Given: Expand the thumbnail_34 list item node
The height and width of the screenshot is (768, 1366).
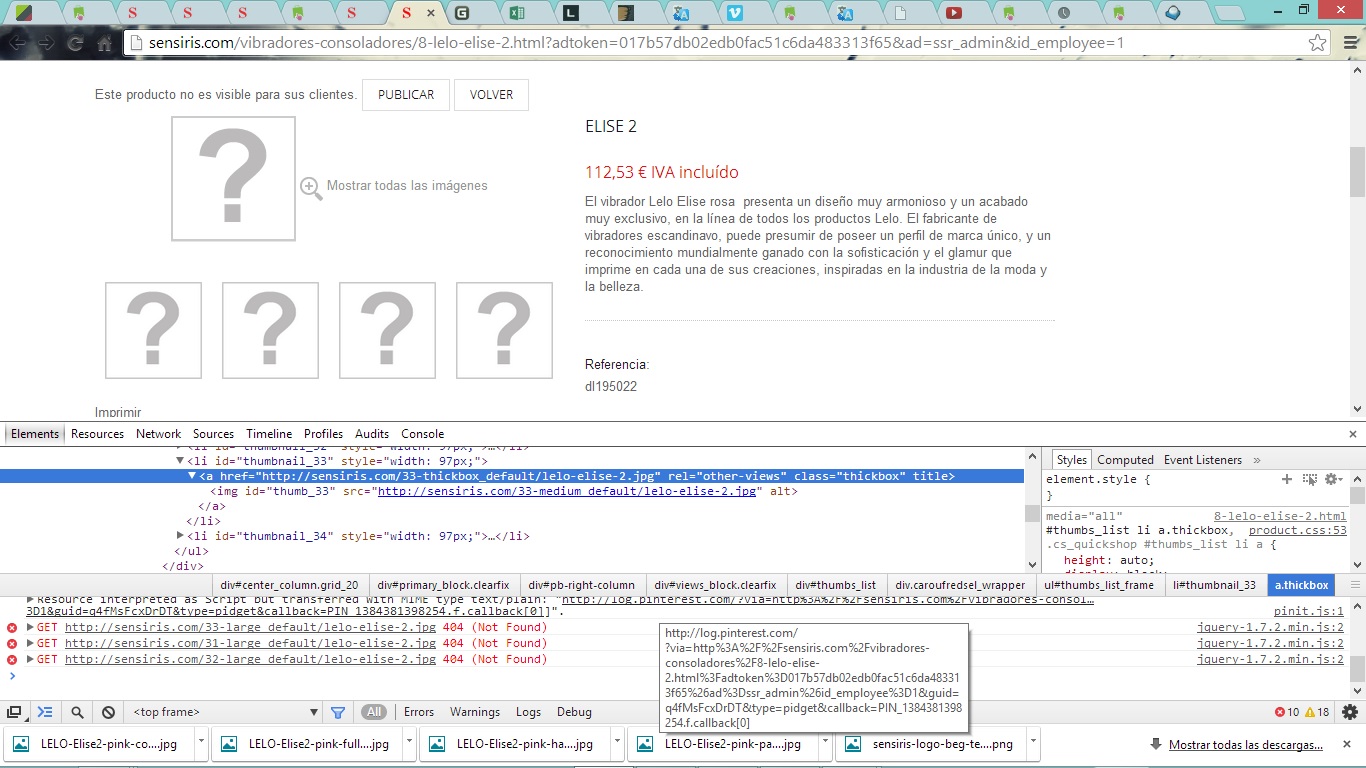Looking at the screenshot, I should pyautogui.click(x=180, y=536).
